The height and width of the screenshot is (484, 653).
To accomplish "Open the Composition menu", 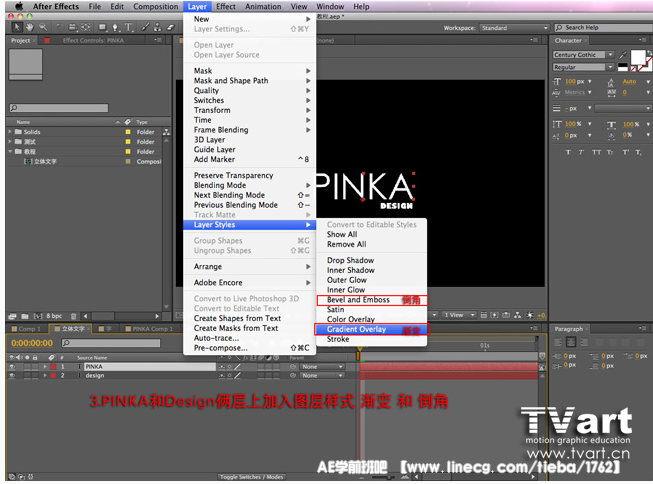I will [156, 6].
